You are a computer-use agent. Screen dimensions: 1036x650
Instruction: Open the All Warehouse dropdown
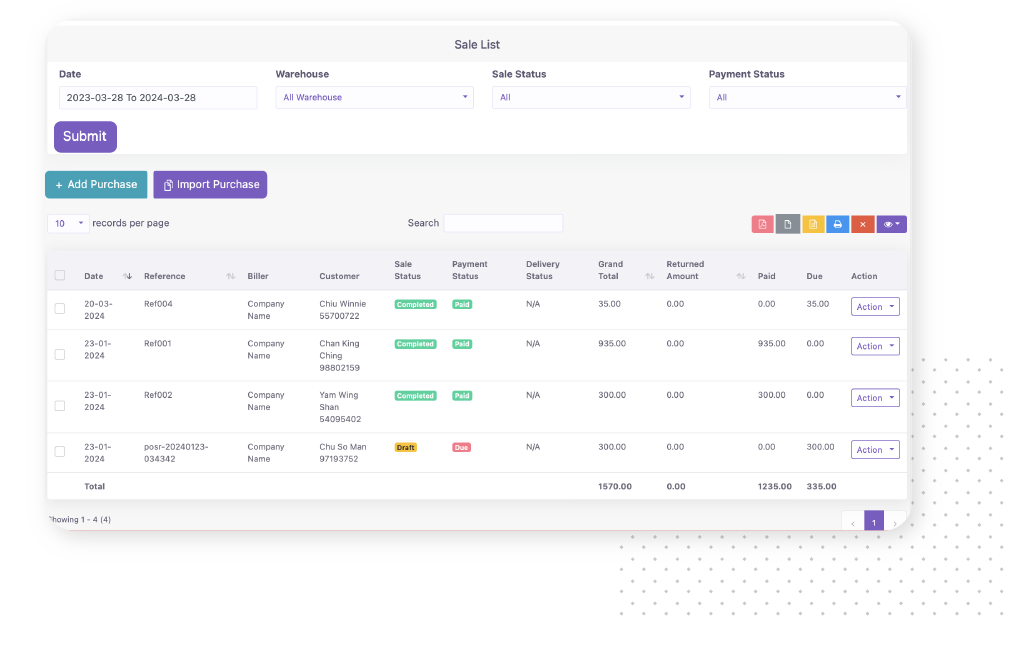374,97
